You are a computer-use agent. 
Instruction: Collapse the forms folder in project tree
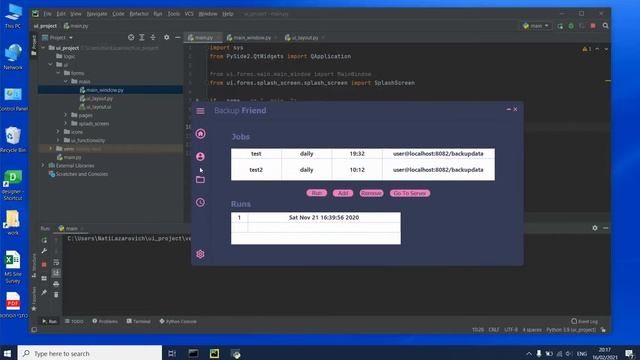pos(58,73)
